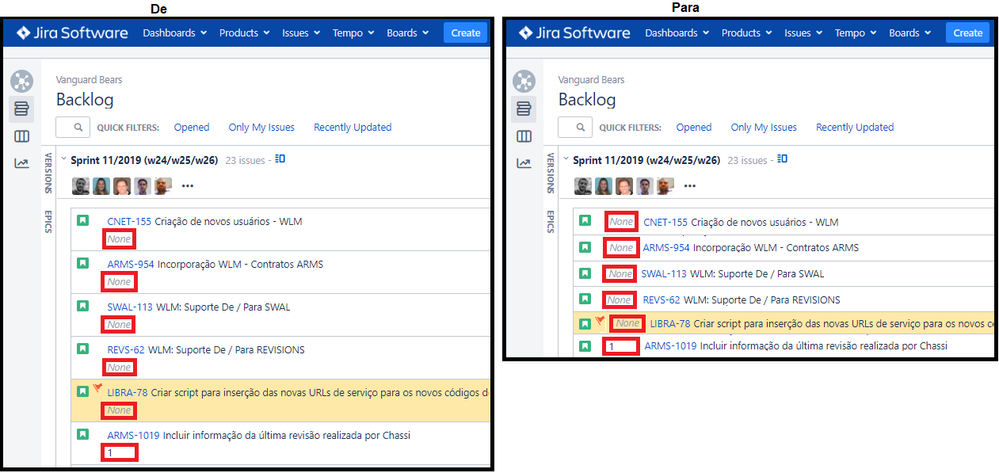Open issue link LIBRA-78 in Para screenshot
The width and height of the screenshot is (999, 473).
(x=670, y=324)
